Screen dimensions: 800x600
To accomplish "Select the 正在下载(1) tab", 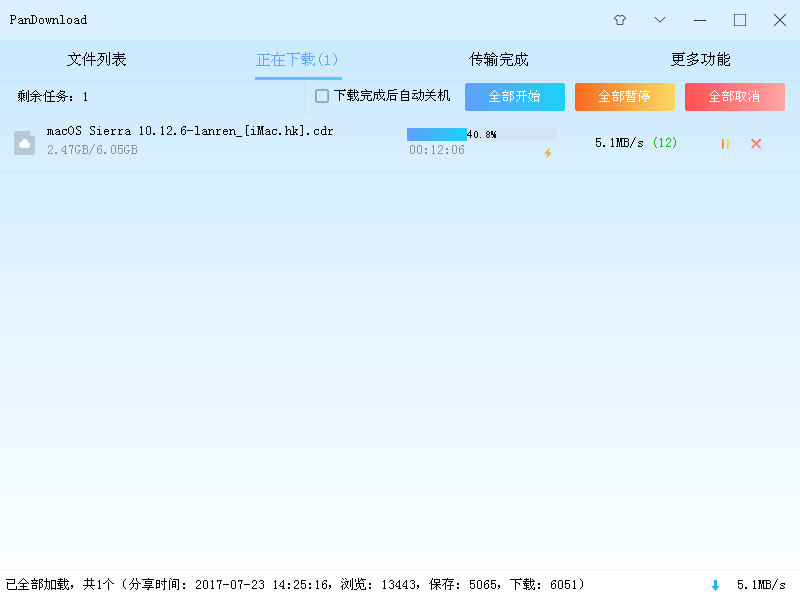I will point(297,60).
